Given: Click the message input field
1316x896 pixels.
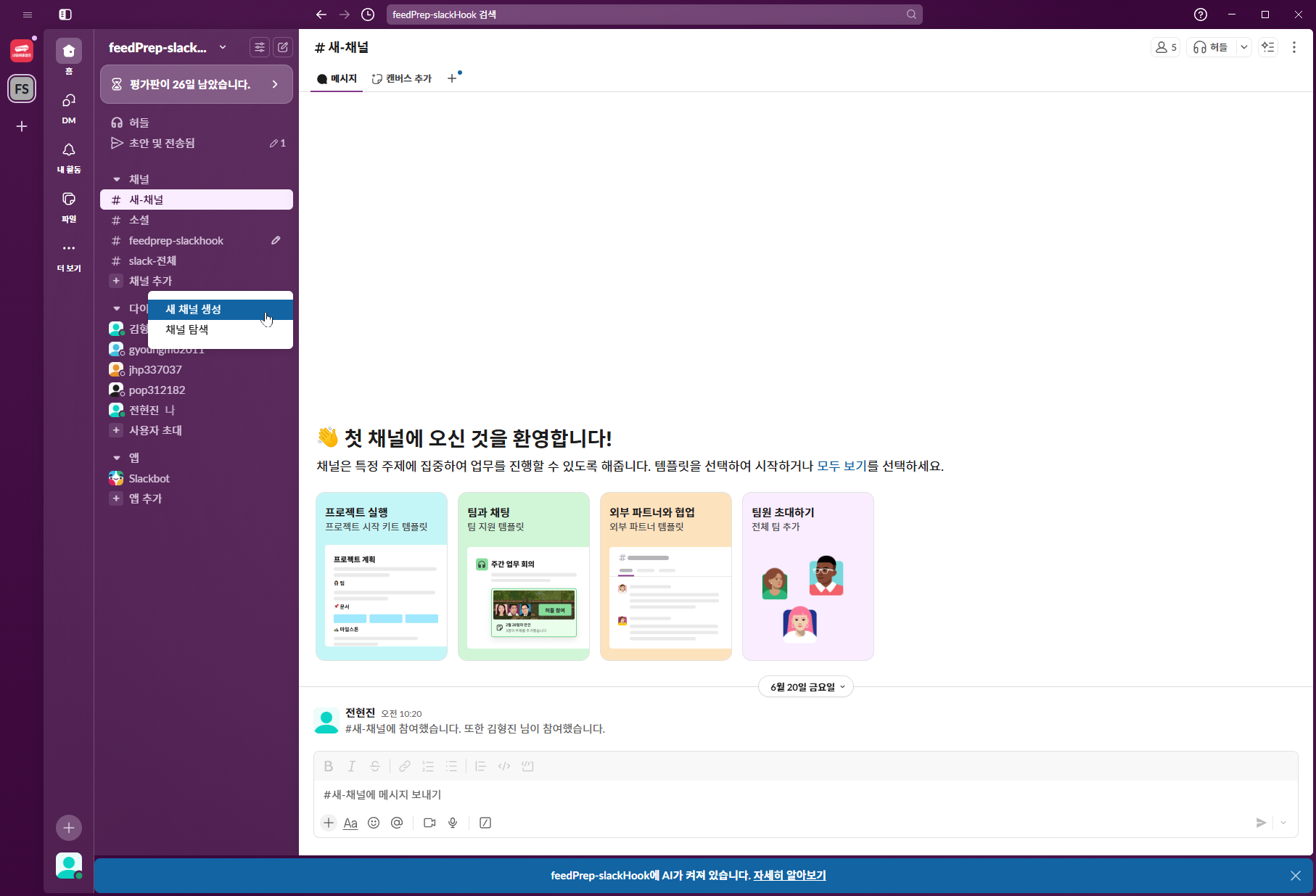Looking at the screenshot, I should [x=805, y=794].
